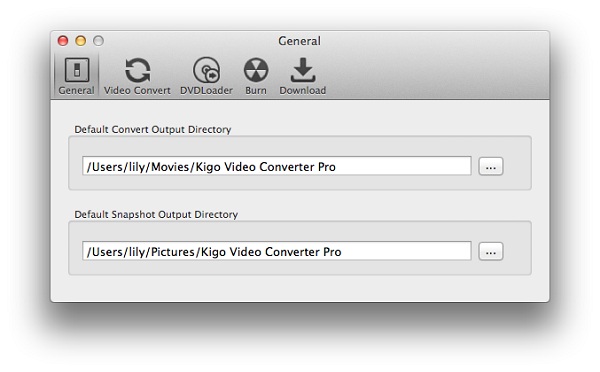Select the Burn preferences icon
Screen dimensions: 600x372
point(256,76)
